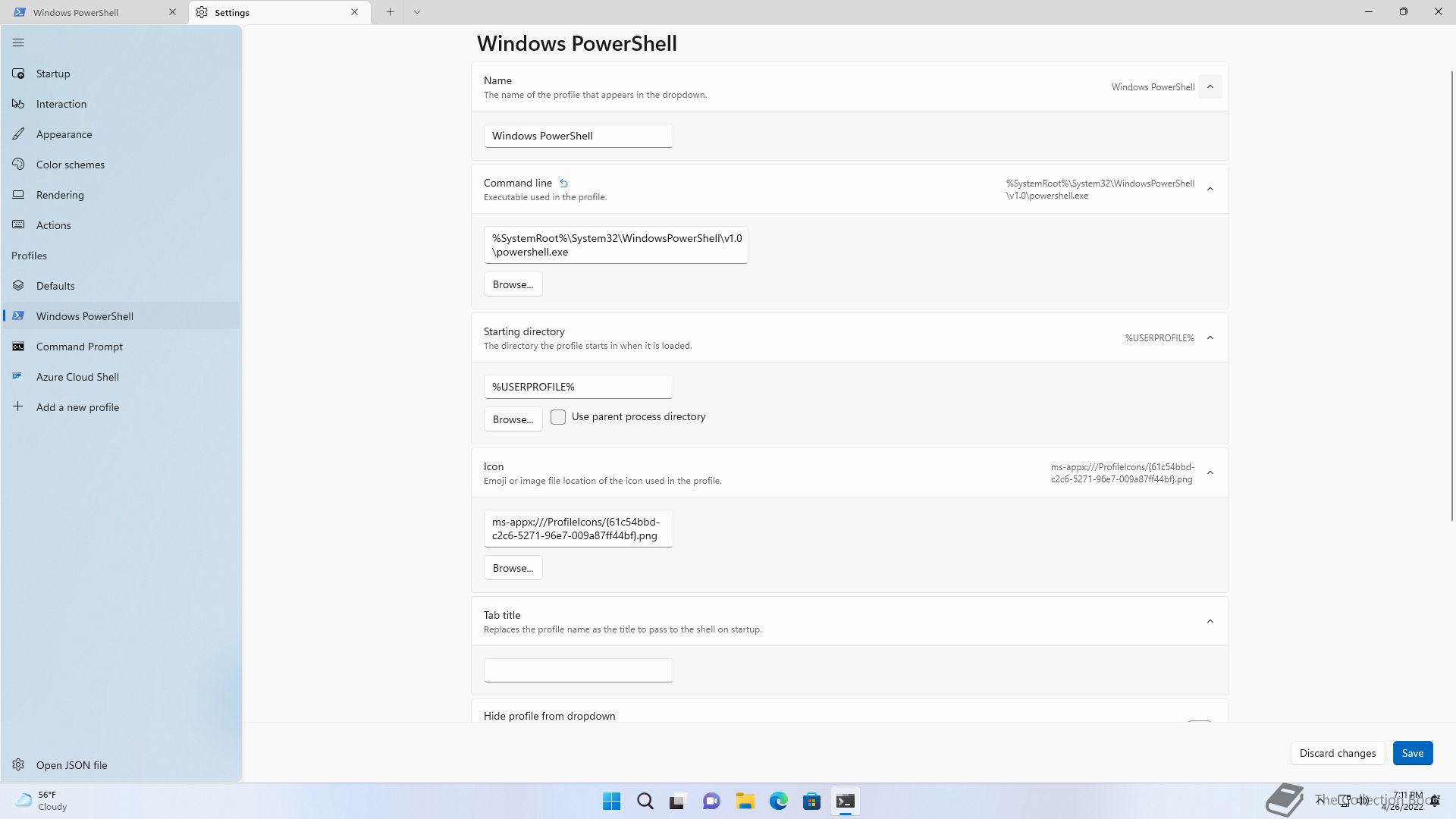Edit the Starting directory field
The height and width of the screenshot is (819, 1456).
point(578,387)
